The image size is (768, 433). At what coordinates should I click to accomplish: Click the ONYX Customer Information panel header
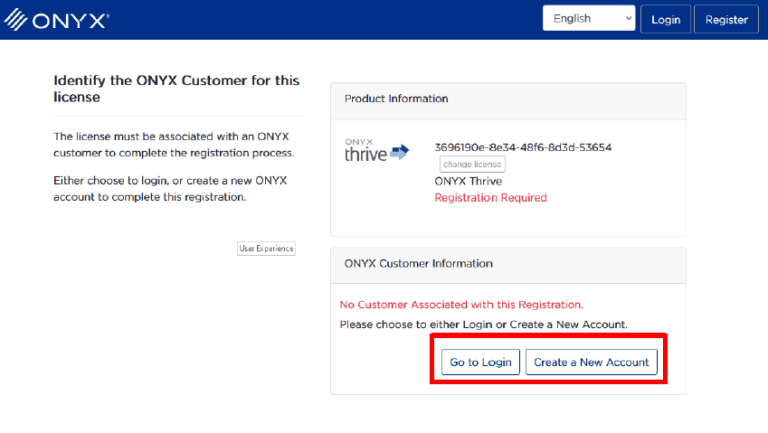click(508, 264)
